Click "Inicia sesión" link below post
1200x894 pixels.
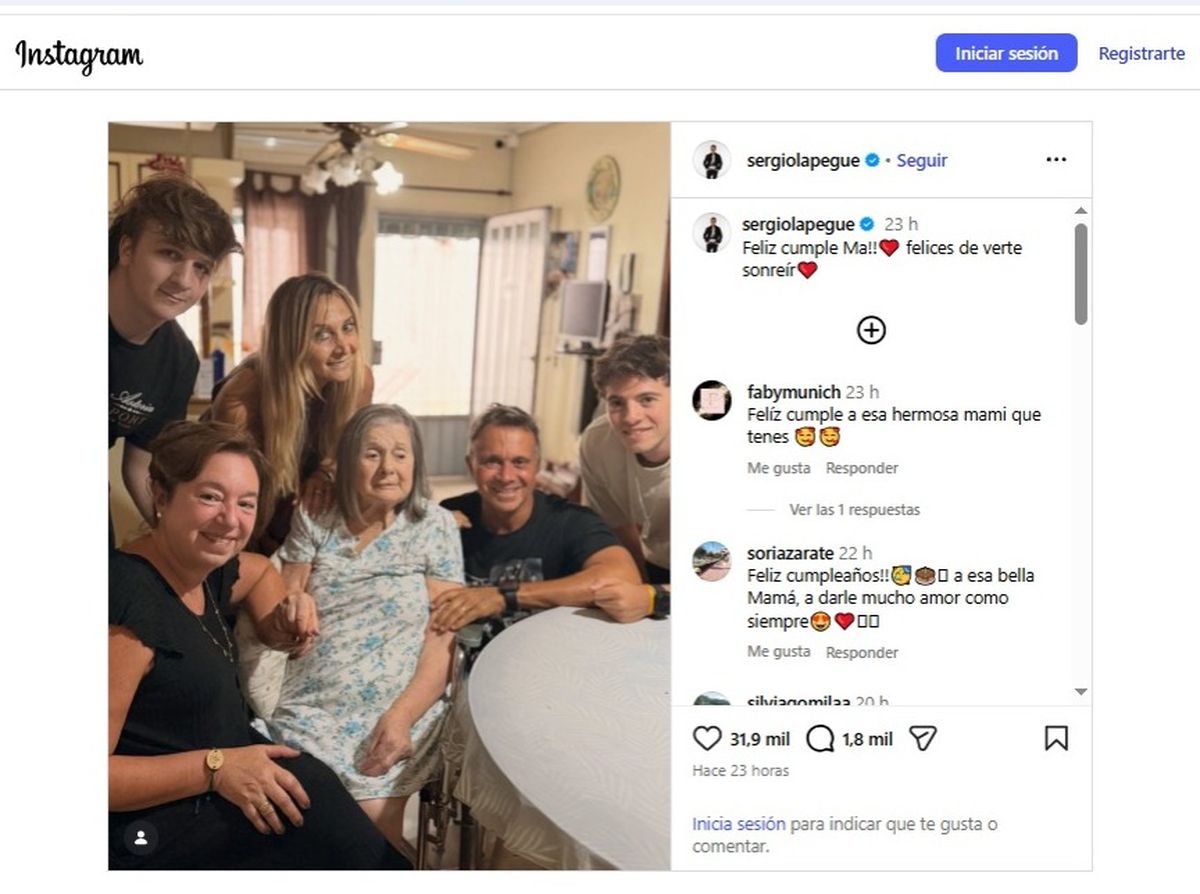(x=738, y=825)
